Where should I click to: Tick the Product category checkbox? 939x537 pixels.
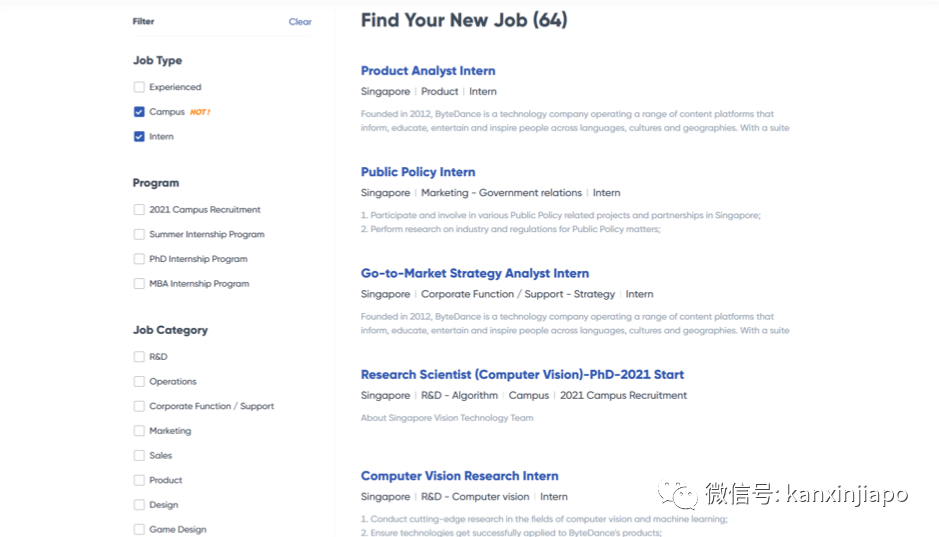click(139, 480)
